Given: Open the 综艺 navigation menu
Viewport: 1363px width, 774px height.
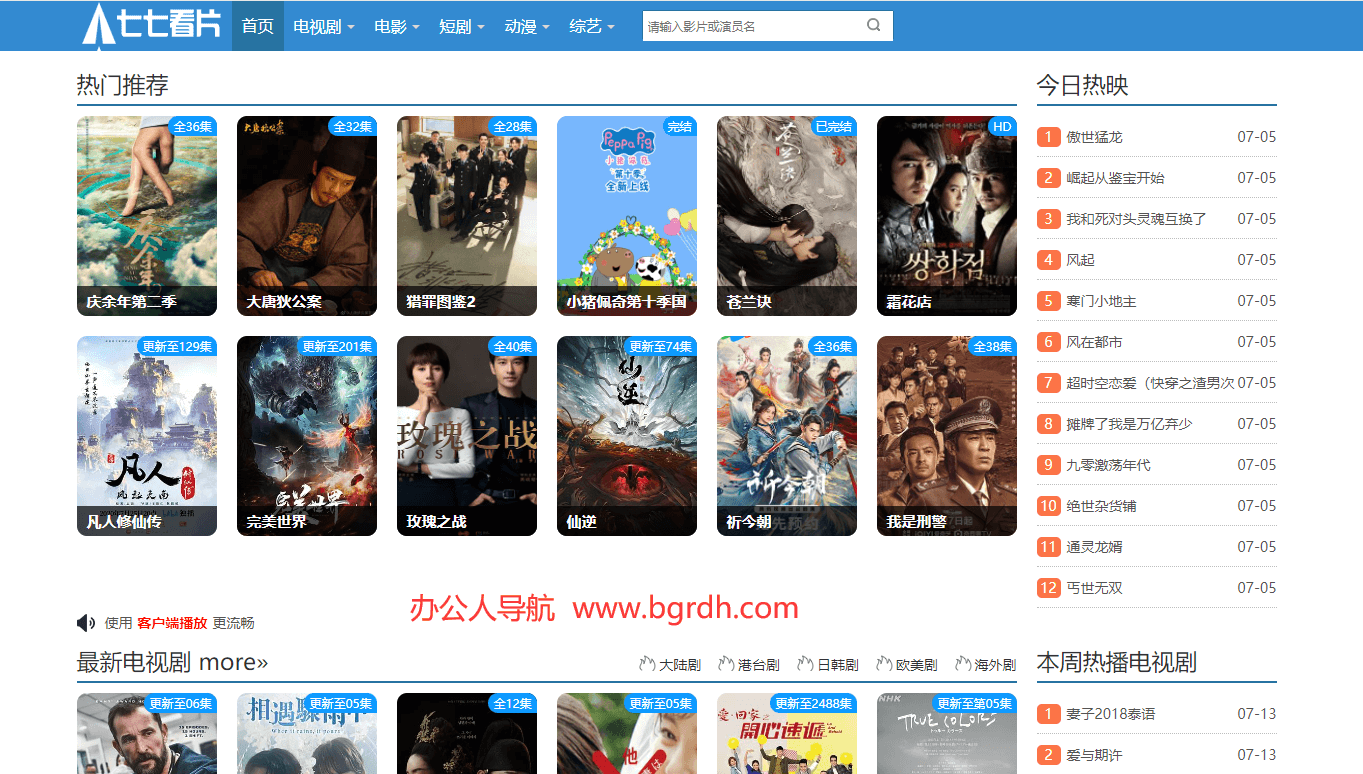Looking at the screenshot, I should 592,26.
